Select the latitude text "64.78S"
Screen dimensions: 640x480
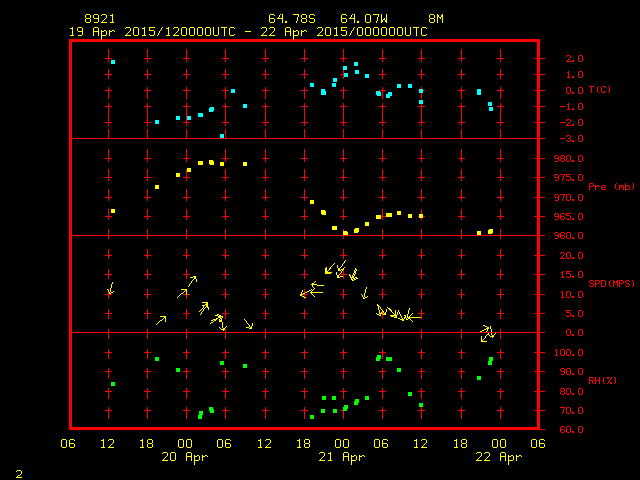click(x=292, y=19)
